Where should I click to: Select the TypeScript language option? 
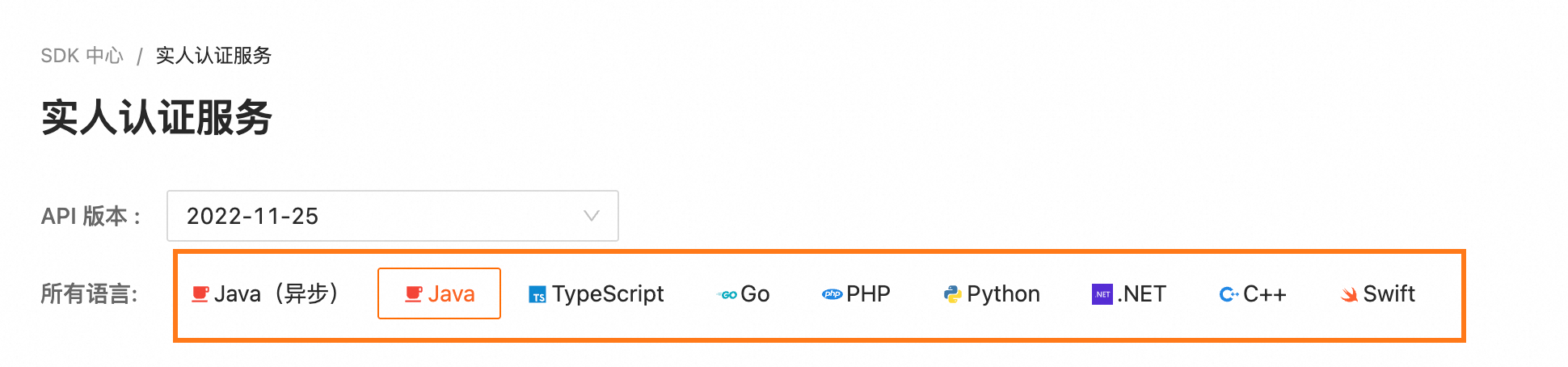pyautogui.click(x=608, y=293)
